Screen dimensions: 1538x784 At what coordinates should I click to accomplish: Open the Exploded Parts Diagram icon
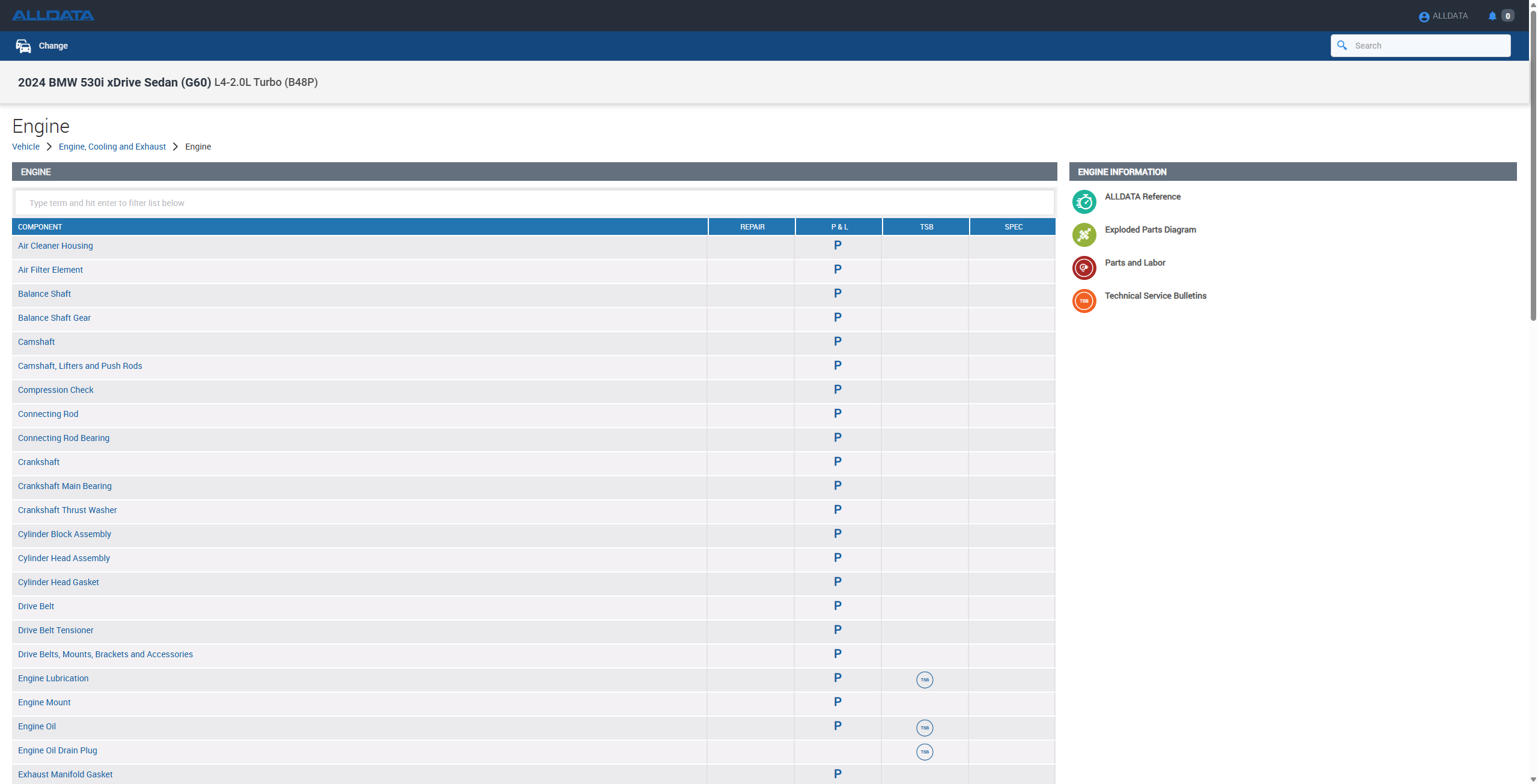click(x=1084, y=235)
